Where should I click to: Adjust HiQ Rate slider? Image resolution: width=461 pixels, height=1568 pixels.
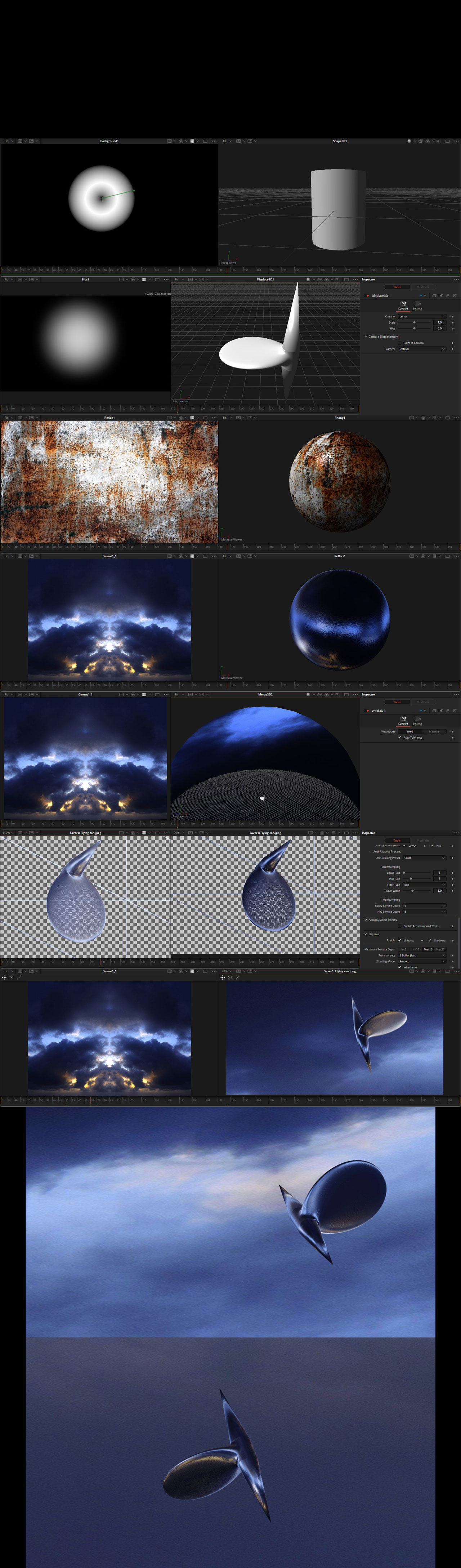tap(411, 879)
